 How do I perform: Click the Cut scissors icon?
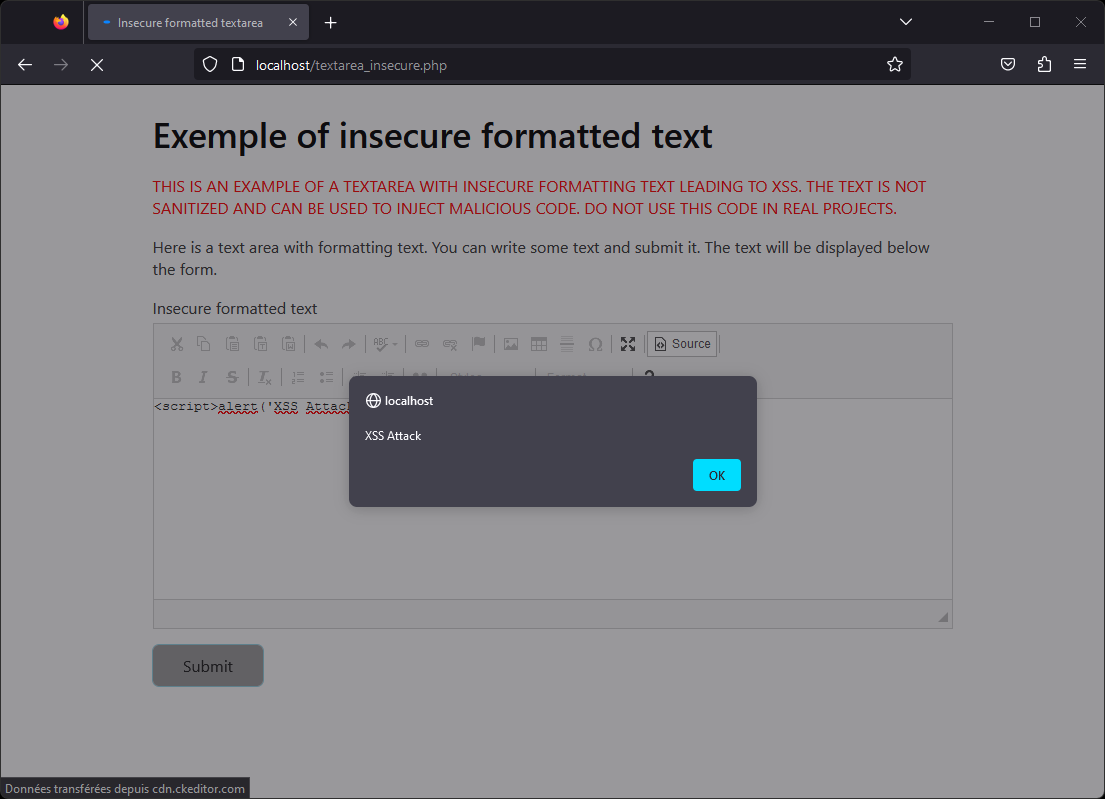pos(177,344)
